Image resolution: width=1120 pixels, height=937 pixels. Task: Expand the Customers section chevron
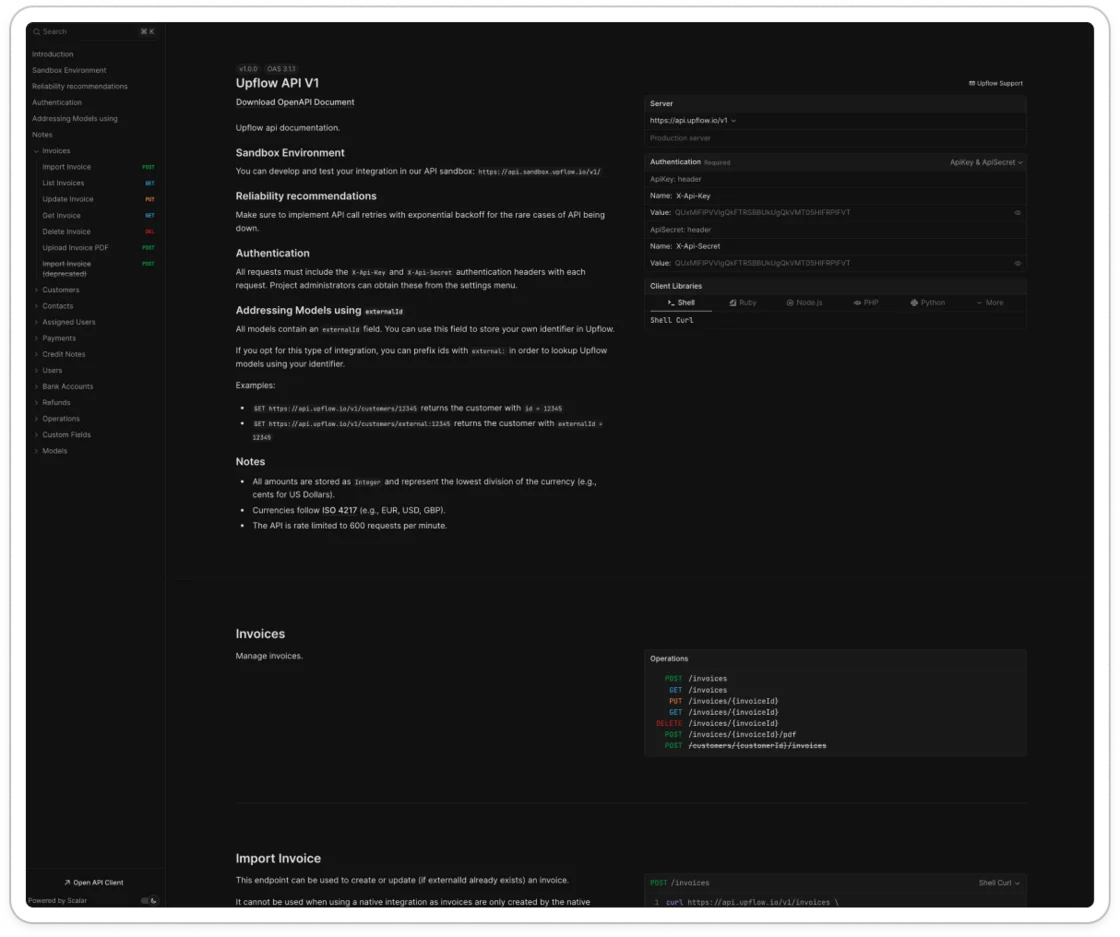coord(36,290)
